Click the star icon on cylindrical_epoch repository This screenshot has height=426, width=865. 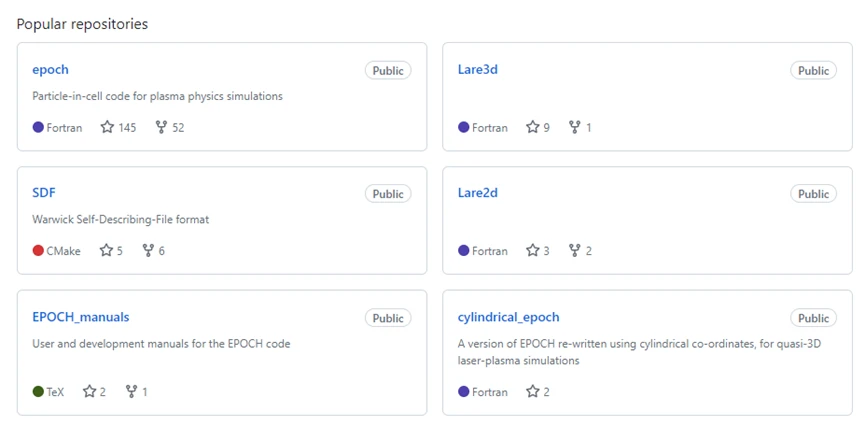(x=533, y=392)
